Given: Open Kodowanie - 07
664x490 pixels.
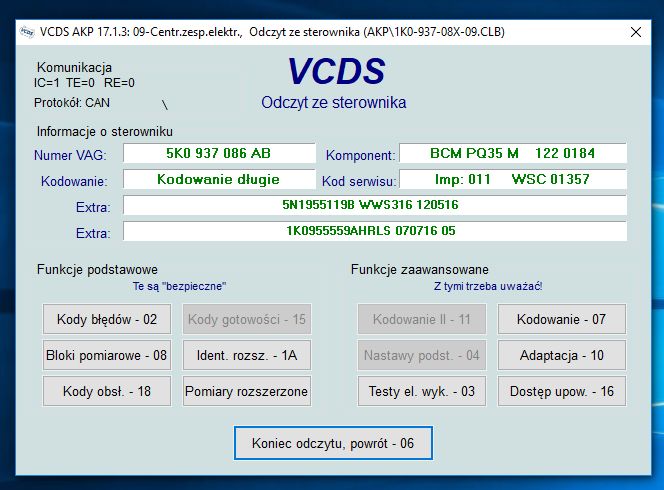Looking at the screenshot, I should pyautogui.click(x=562, y=319).
